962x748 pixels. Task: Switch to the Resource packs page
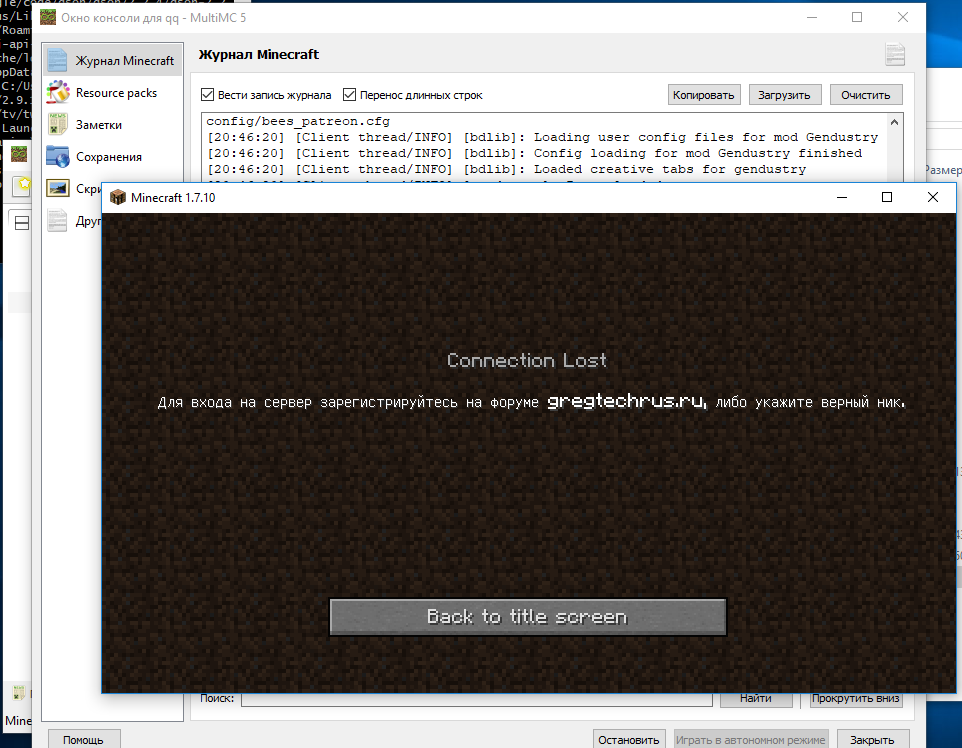113,93
